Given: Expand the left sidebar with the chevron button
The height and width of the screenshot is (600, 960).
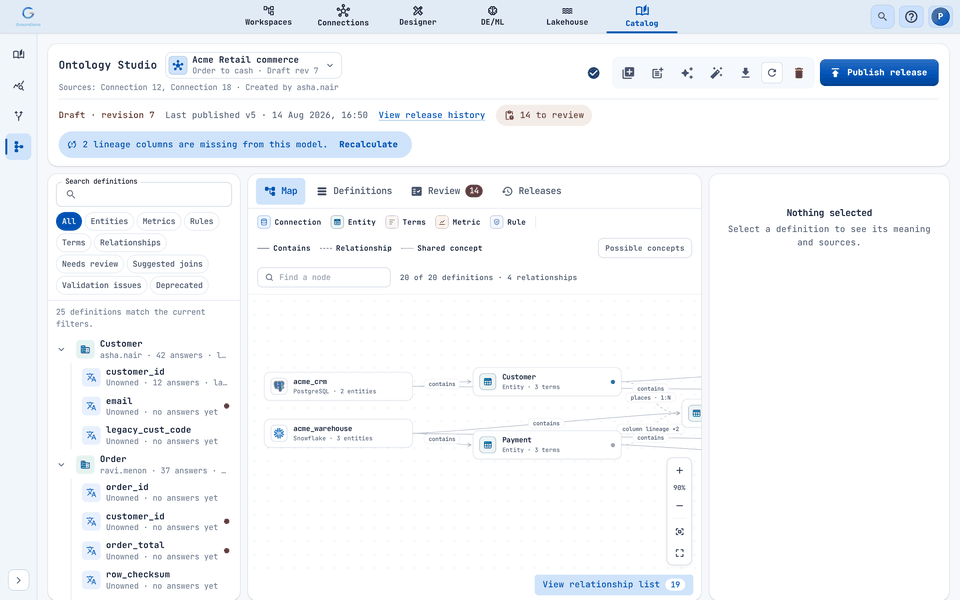Looking at the screenshot, I should (18, 580).
